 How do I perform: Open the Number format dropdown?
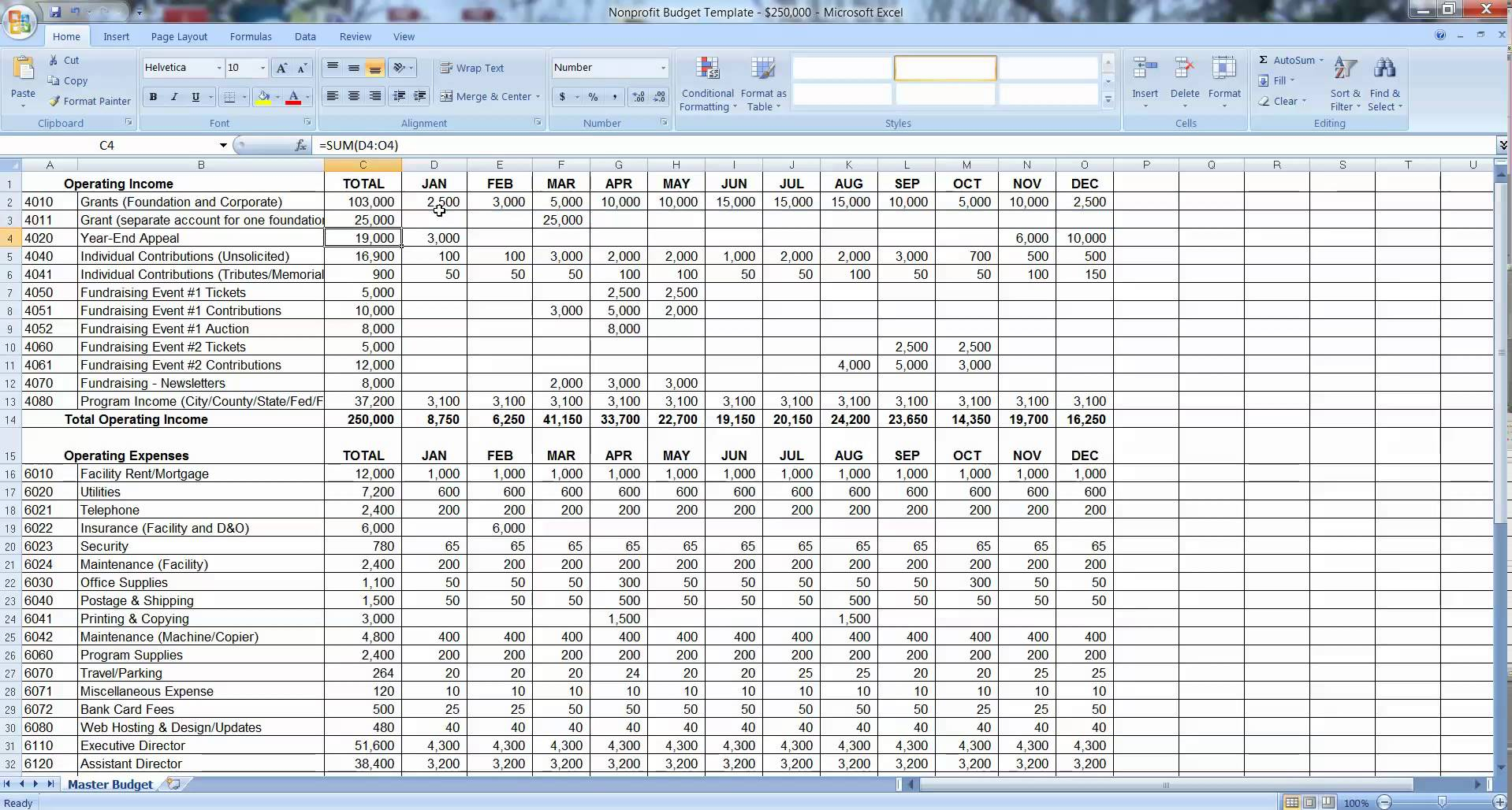[x=661, y=68]
